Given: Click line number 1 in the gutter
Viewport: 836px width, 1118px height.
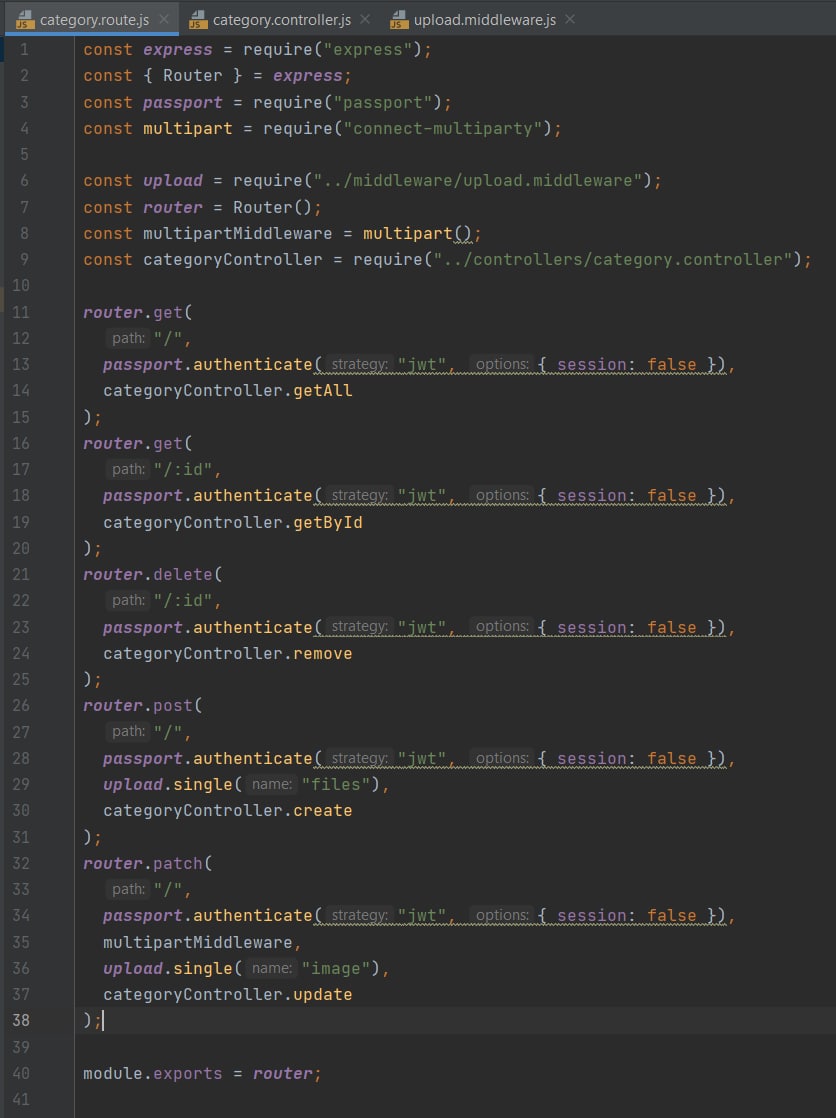Looking at the screenshot, I should (24, 50).
